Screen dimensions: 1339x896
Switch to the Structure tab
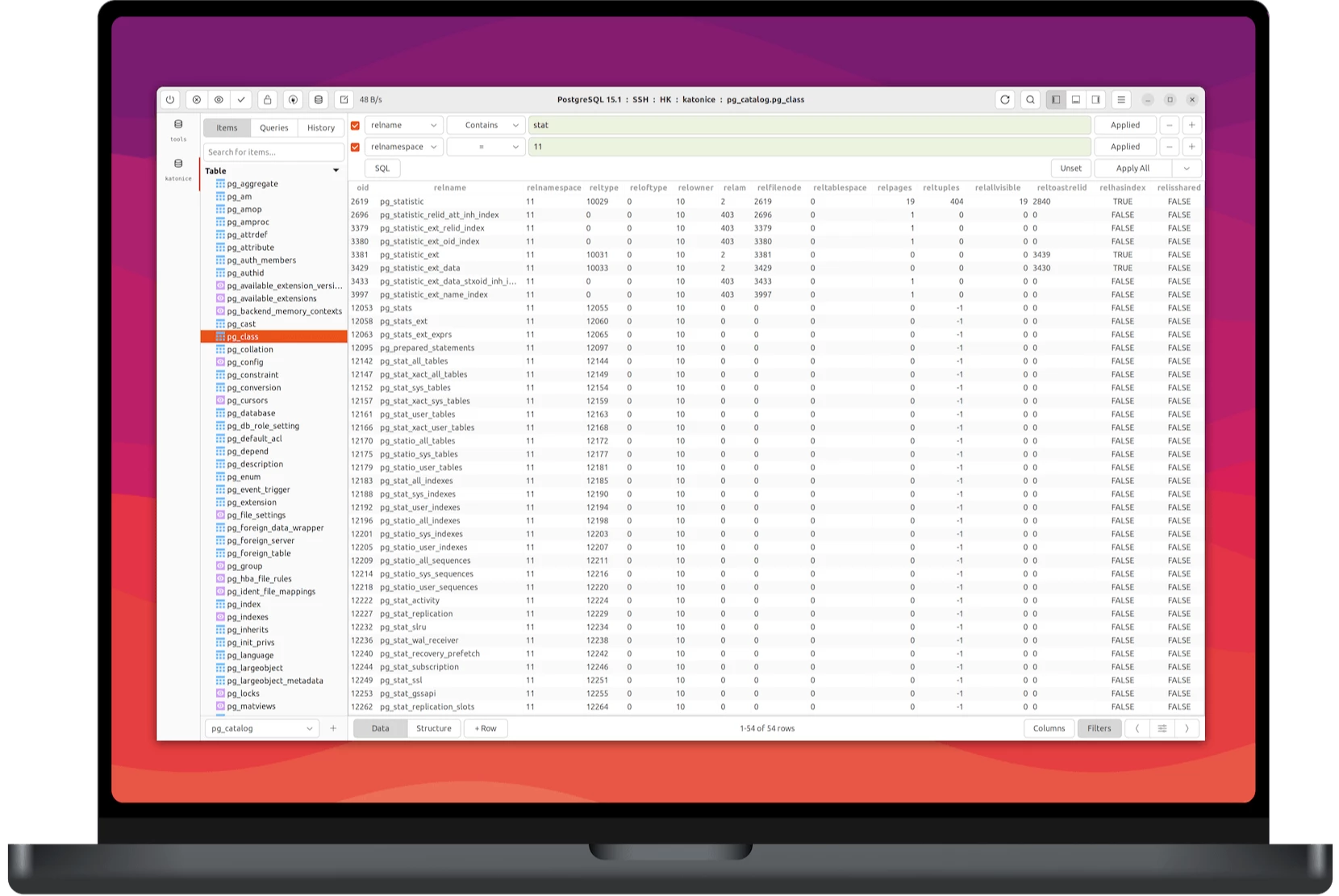click(433, 728)
